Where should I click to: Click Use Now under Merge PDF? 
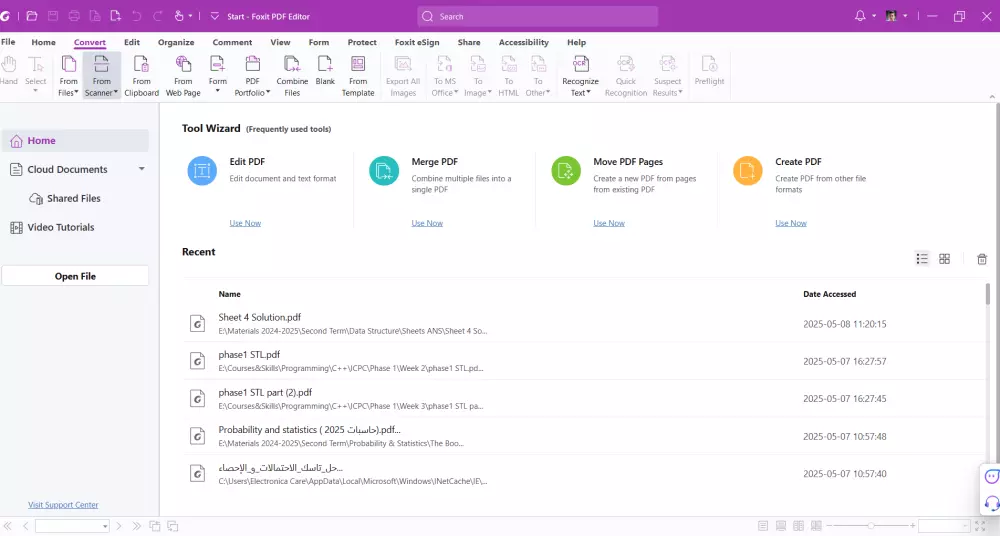point(427,223)
